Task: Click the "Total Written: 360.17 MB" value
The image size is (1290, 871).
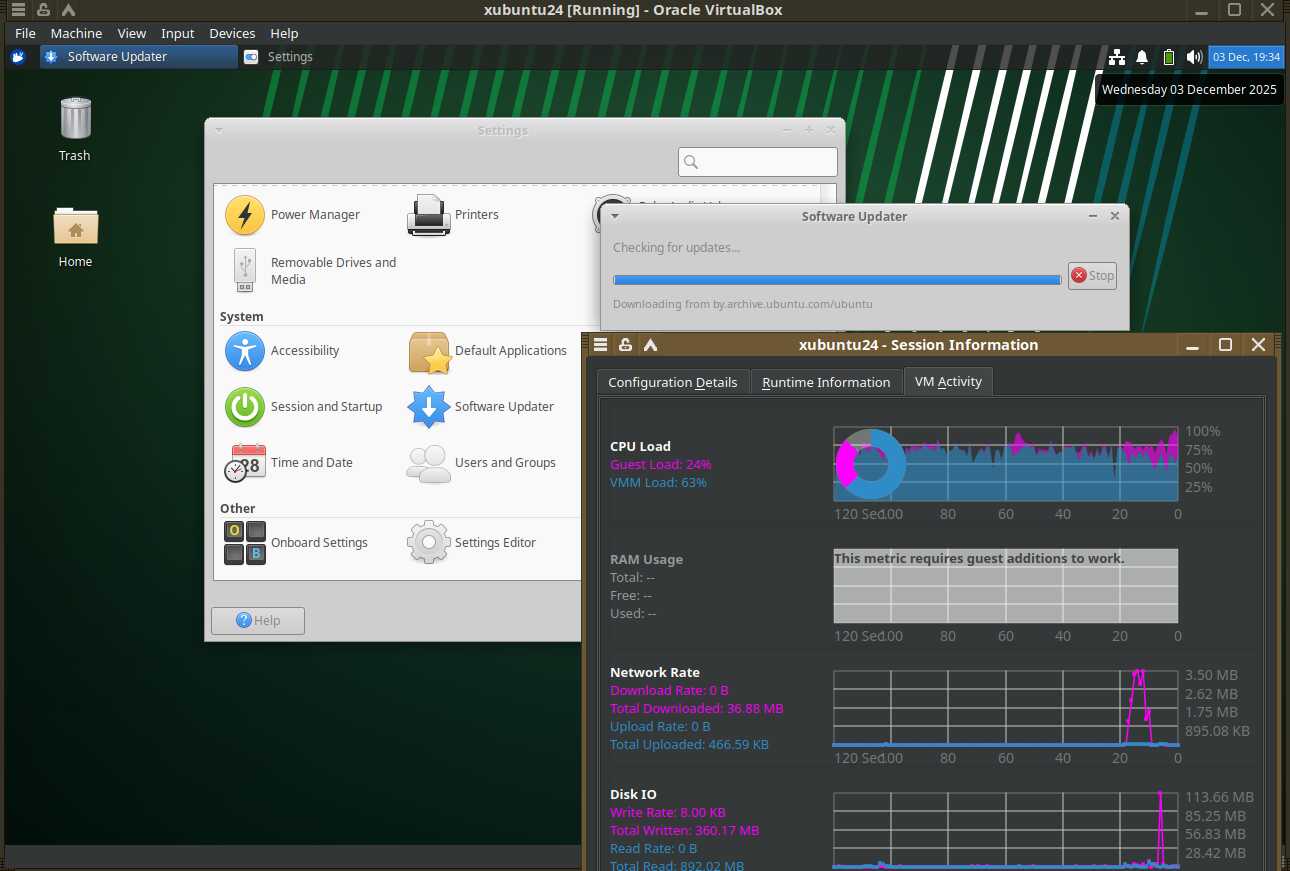Action: [685, 831]
